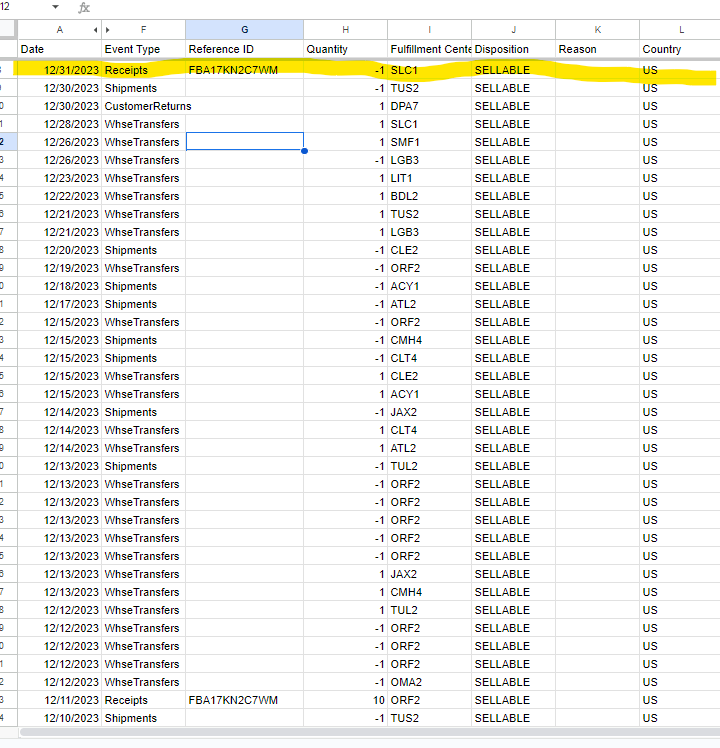Select the 12/22/2023 date cell
This screenshot has height=748, width=720.
pyautogui.click(x=60, y=196)
